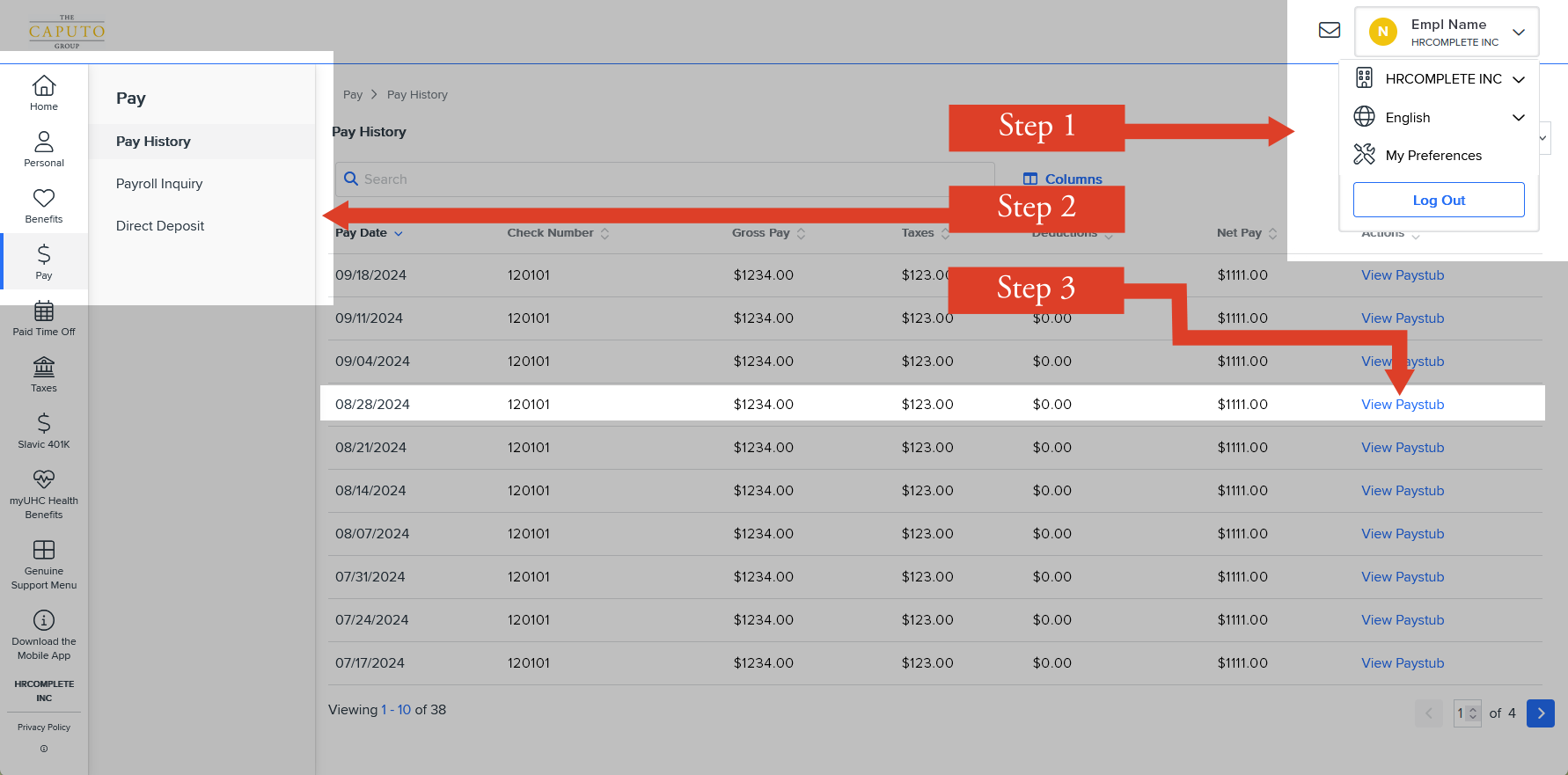The width and height of the screenshot is (1568, 775).
Task: Click the previous page arrow button
Action: (1429, 713)
